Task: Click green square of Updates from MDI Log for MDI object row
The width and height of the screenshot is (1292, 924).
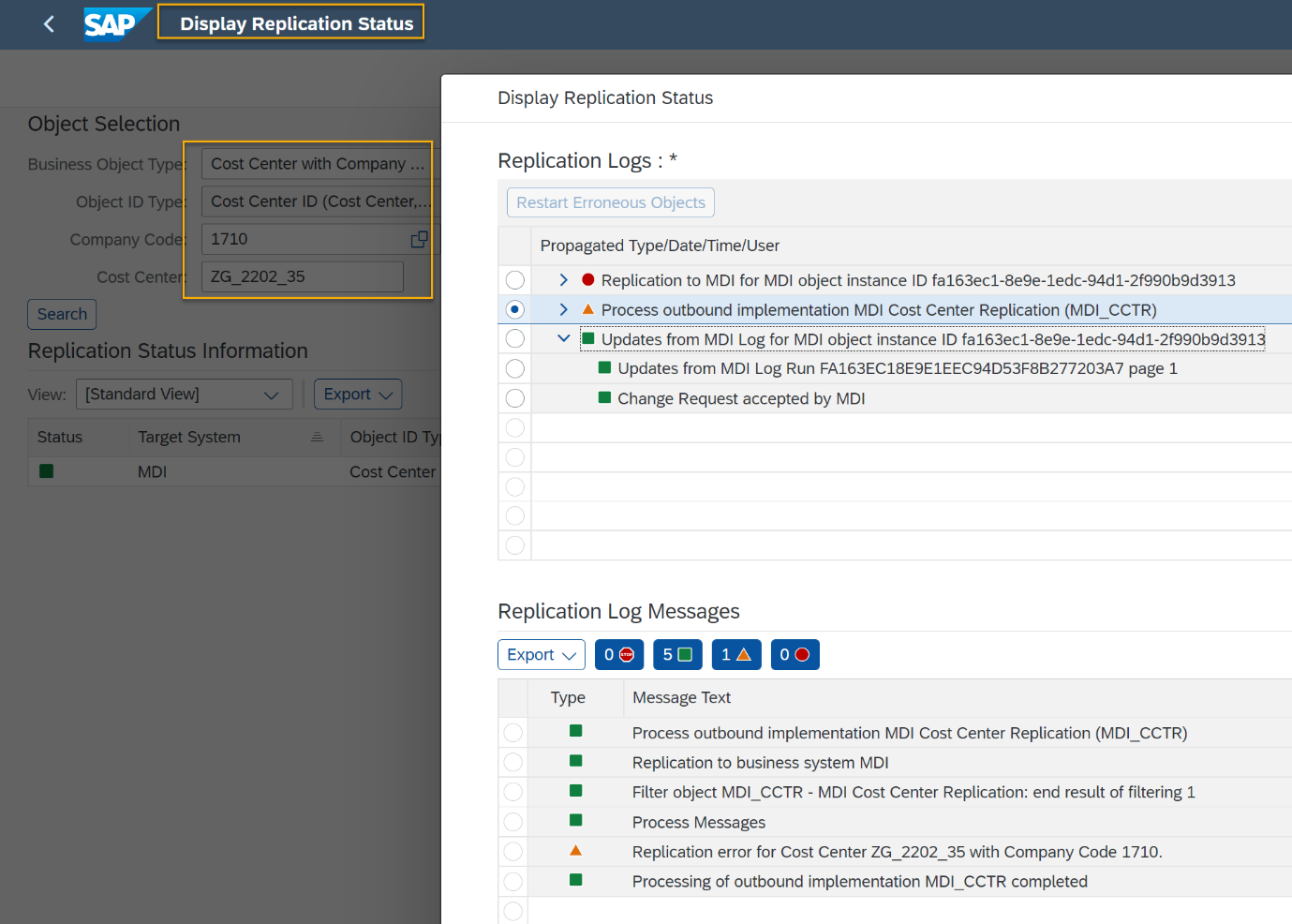Action: click(588, 338)
